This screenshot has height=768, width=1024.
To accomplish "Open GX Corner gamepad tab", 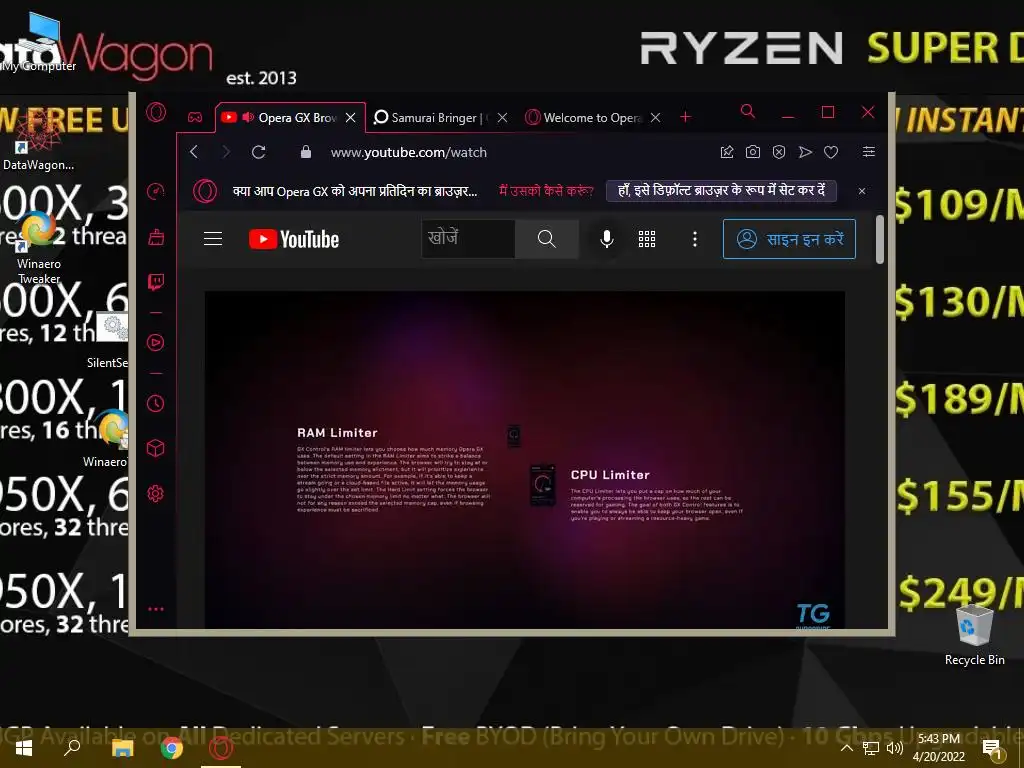I will point(195,118).
